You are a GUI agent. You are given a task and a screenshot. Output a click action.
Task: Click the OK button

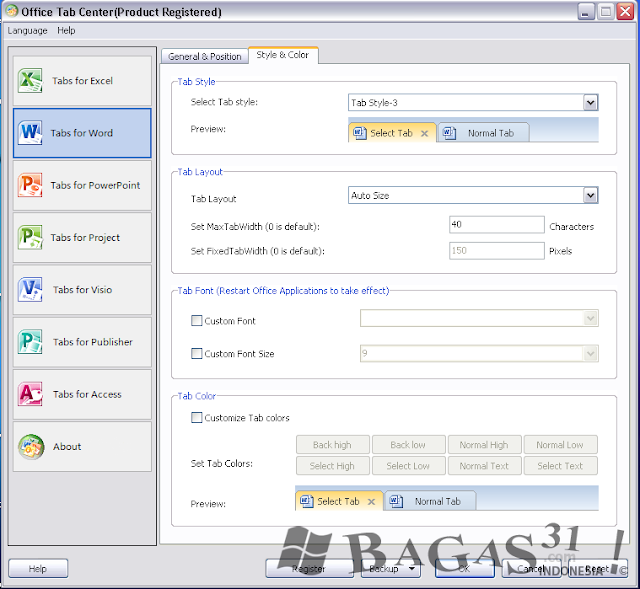click(464, 569)
